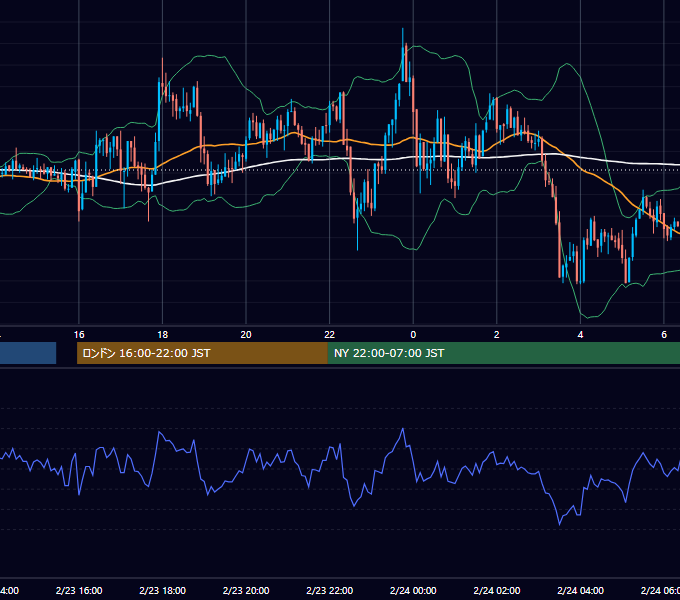The image size is (680, 600).
Task: Click the 2/24 02:00 date label
Action: click(x=497, y=590)
